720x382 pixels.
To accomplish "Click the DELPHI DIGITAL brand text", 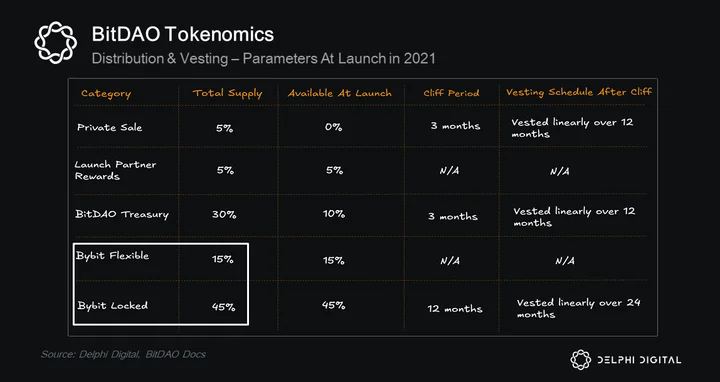I will (640, 360).
